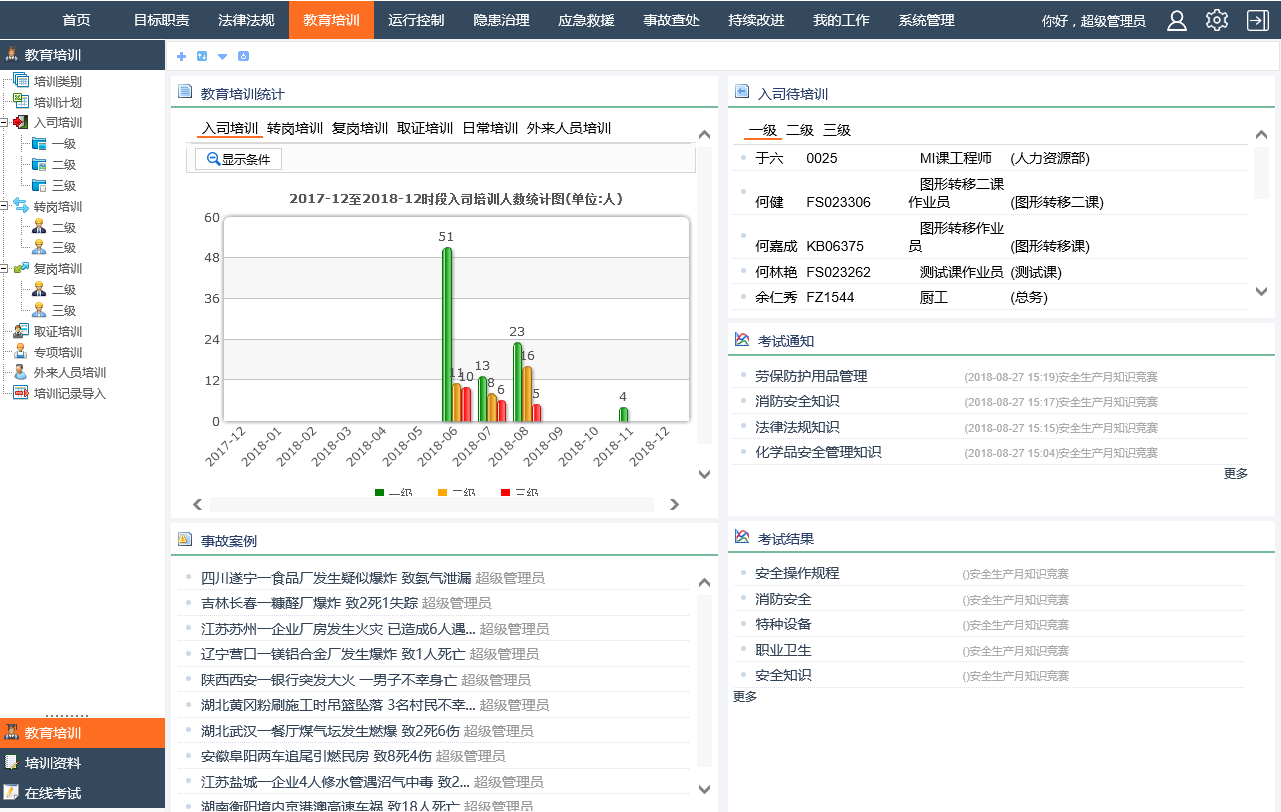Click accident case 陕西西安一银行突发大火
Screen dimensions: 1281x812
coord(329,680)
